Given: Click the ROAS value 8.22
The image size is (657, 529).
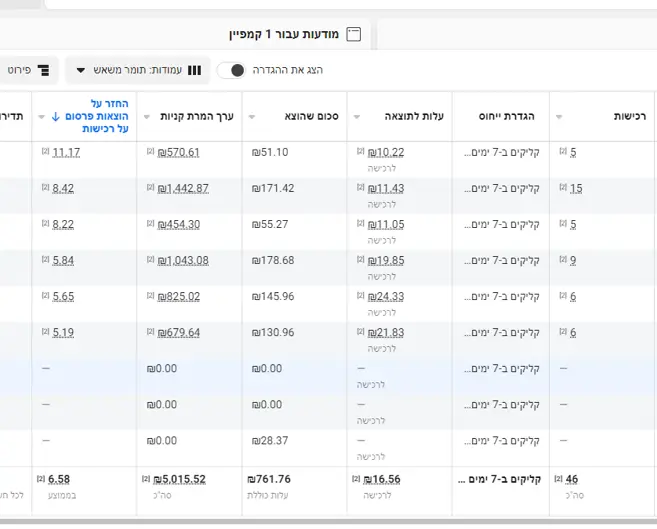Looking at the screenshot, I should coord(63,225).
